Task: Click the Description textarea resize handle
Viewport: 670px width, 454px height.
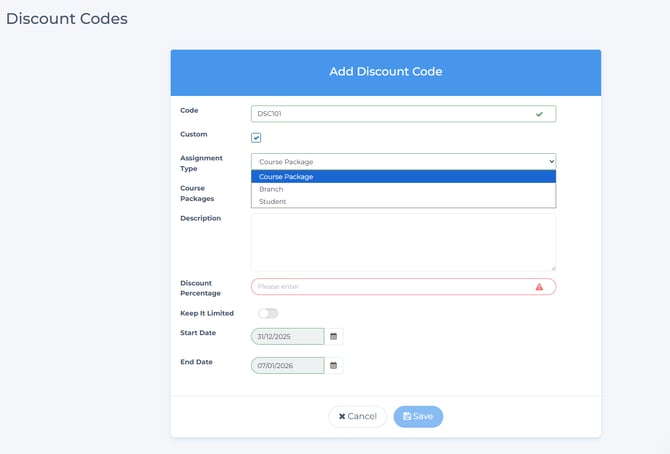Action: point(552,267)
